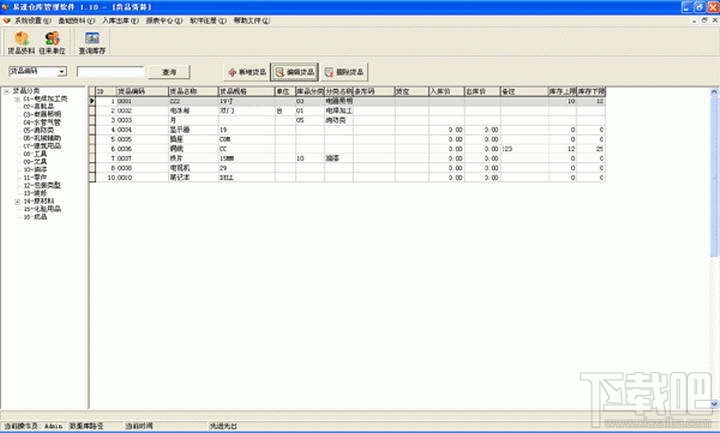
Task: Click the 库存下限 column header
Action: (x=591, y=91)
